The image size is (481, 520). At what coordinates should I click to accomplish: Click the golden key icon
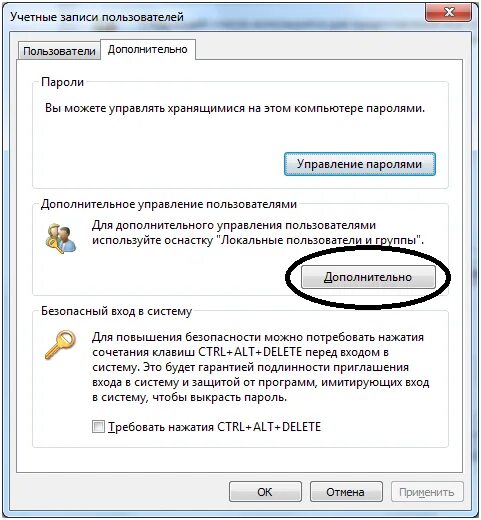(x=60, y=345)
